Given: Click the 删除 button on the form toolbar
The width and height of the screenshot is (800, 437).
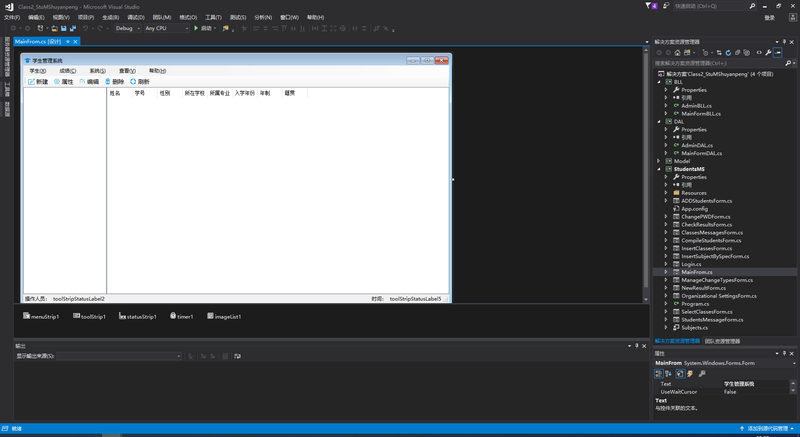Looking at the screenshot, I should coord(115,82).
